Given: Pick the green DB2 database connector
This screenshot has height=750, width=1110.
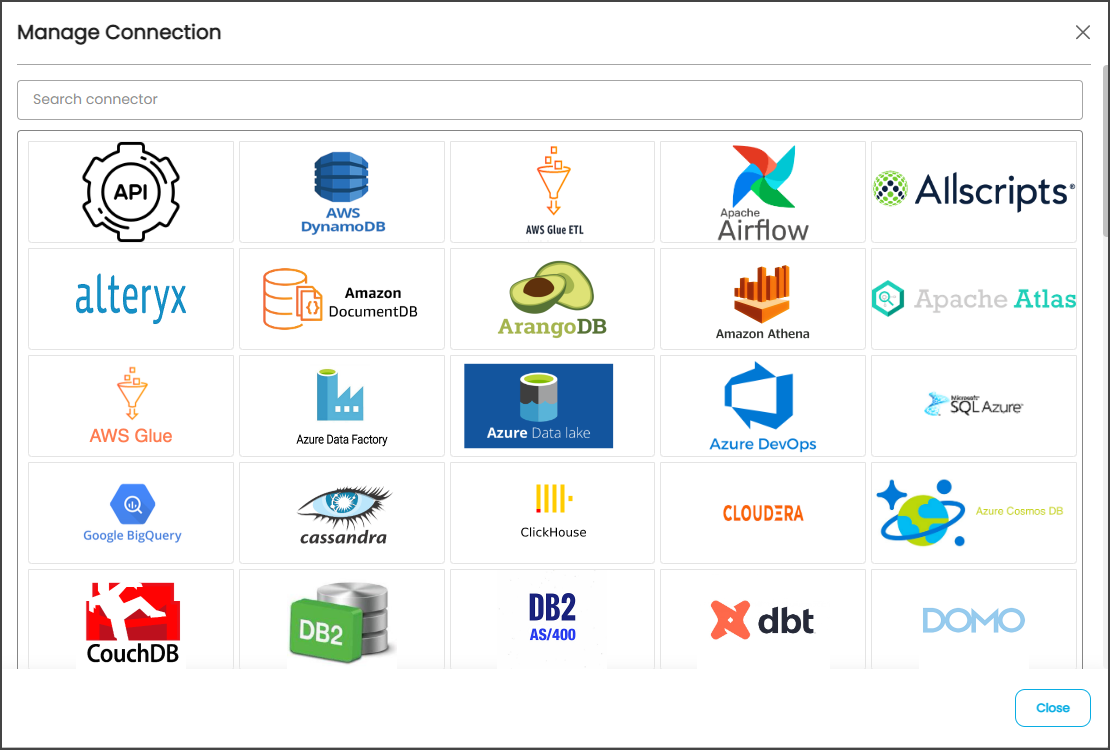Looking at the screenshot, I should pyautogui.click(x=342, y=620).
